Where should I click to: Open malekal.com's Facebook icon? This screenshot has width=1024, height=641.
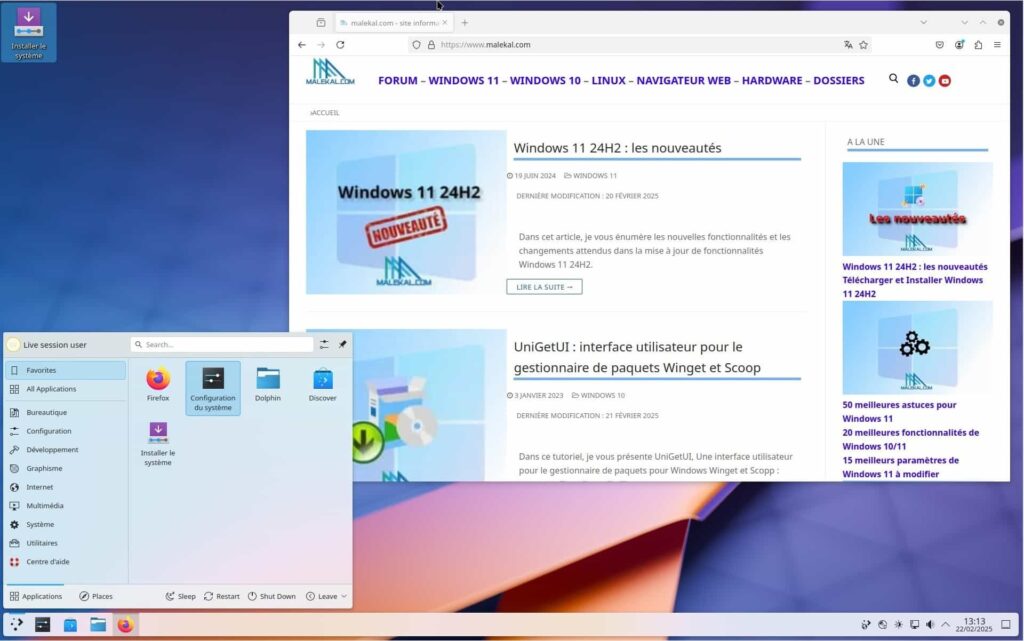click(x=913, y=81)
